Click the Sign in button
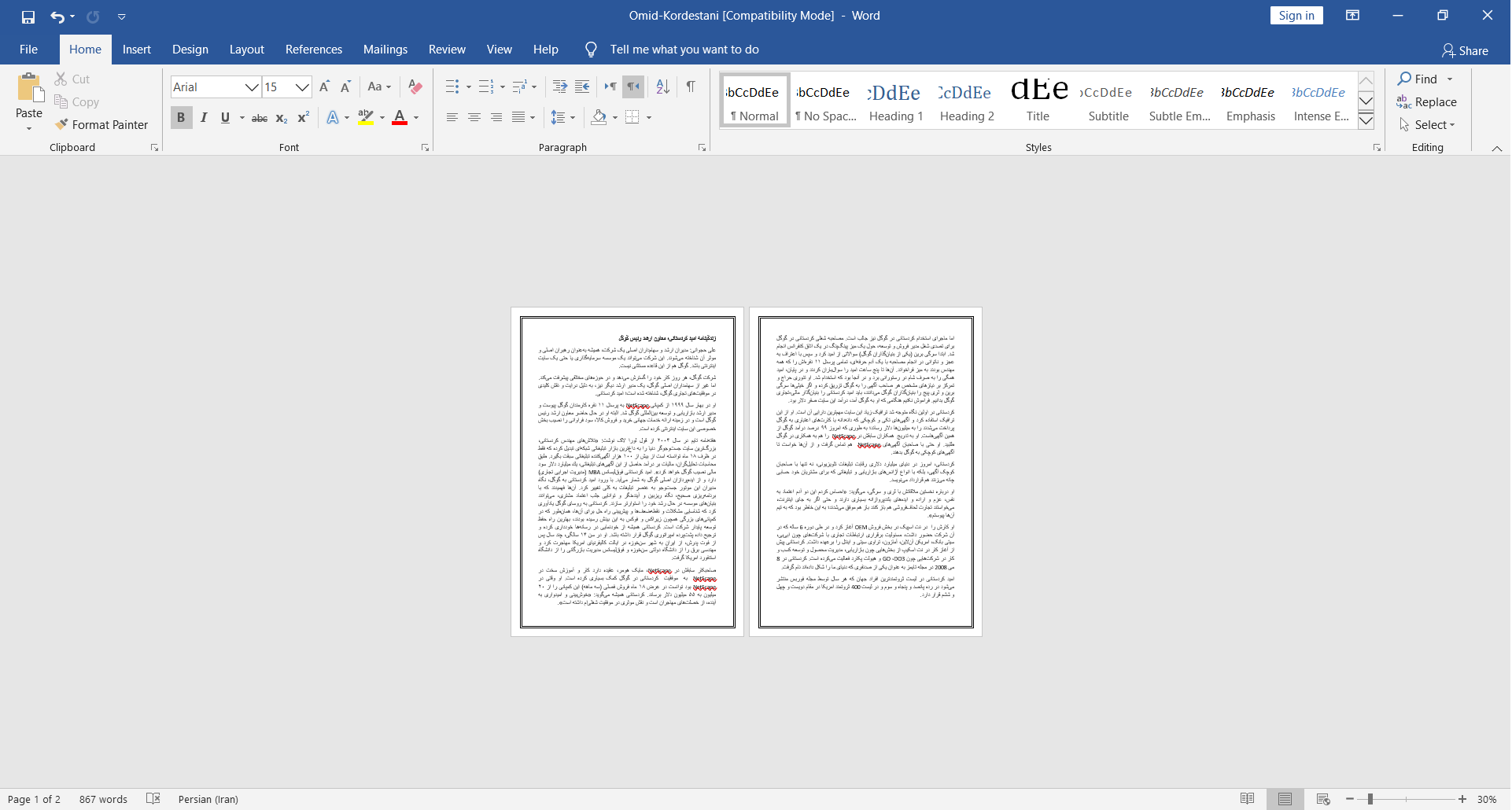1512x810 pixels. coord(1296,16)
